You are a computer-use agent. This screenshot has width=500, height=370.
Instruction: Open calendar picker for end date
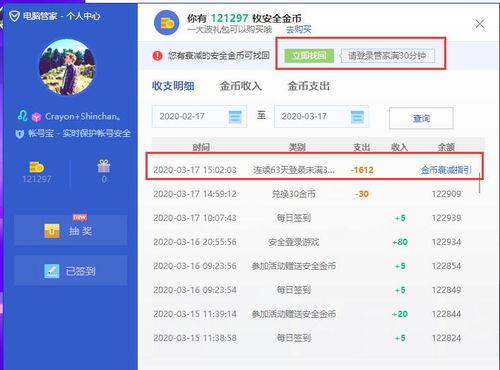[357, 117]
